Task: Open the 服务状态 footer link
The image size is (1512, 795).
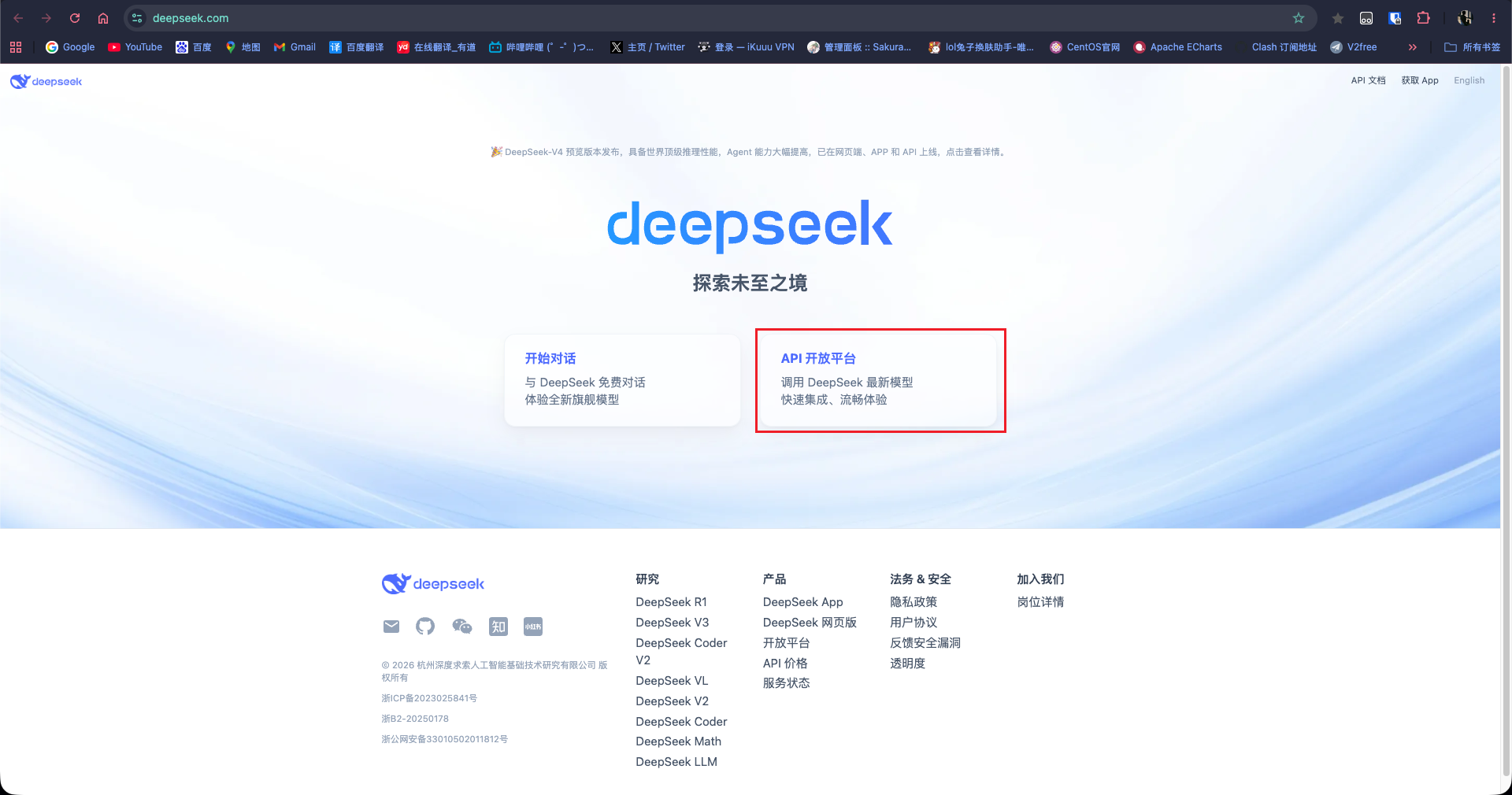Action: pyautogui.click(x=786, y=683)
